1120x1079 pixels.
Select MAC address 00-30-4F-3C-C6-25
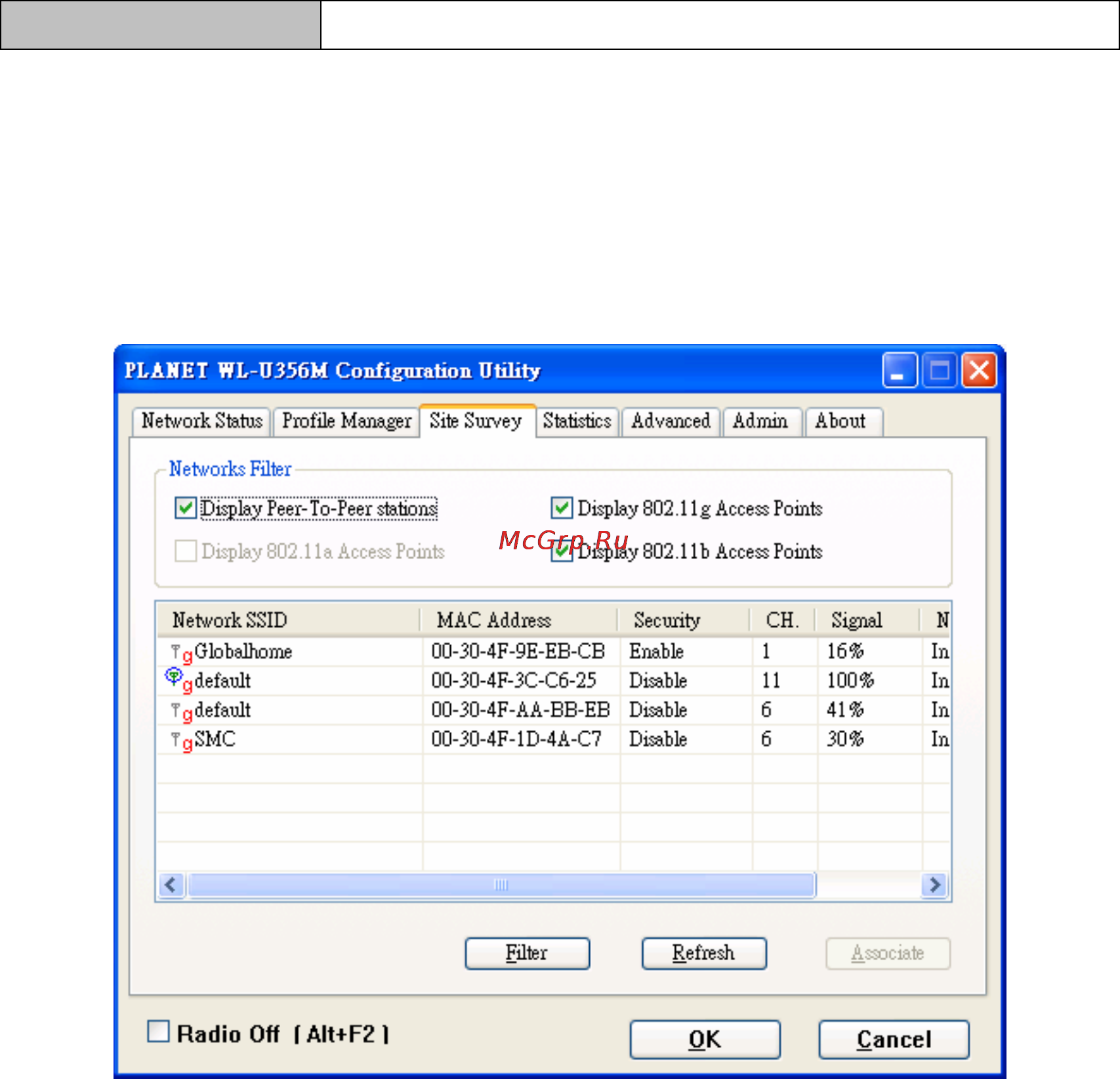point(514,681)
